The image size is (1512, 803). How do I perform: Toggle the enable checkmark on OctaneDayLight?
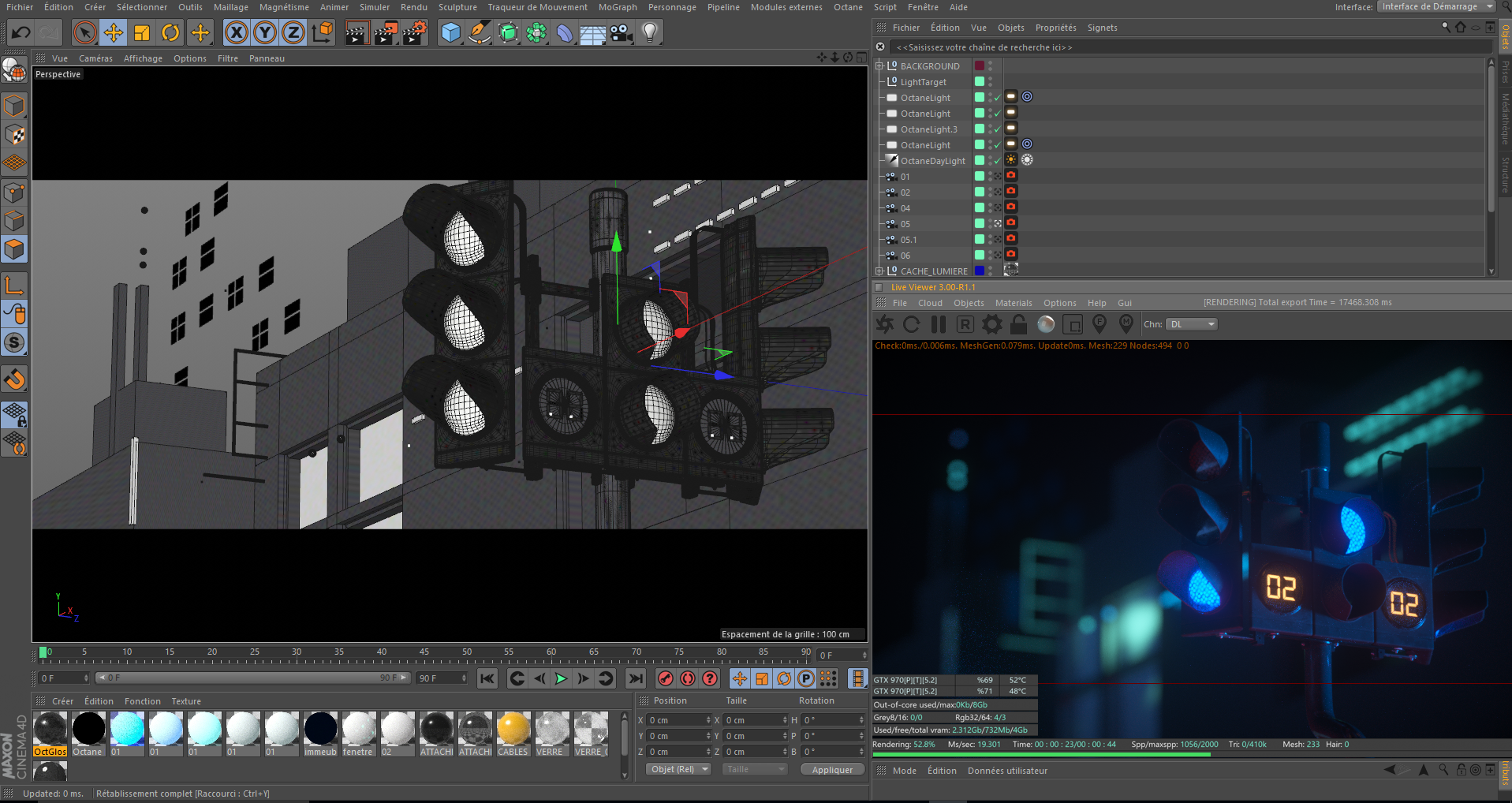point(997,161)
